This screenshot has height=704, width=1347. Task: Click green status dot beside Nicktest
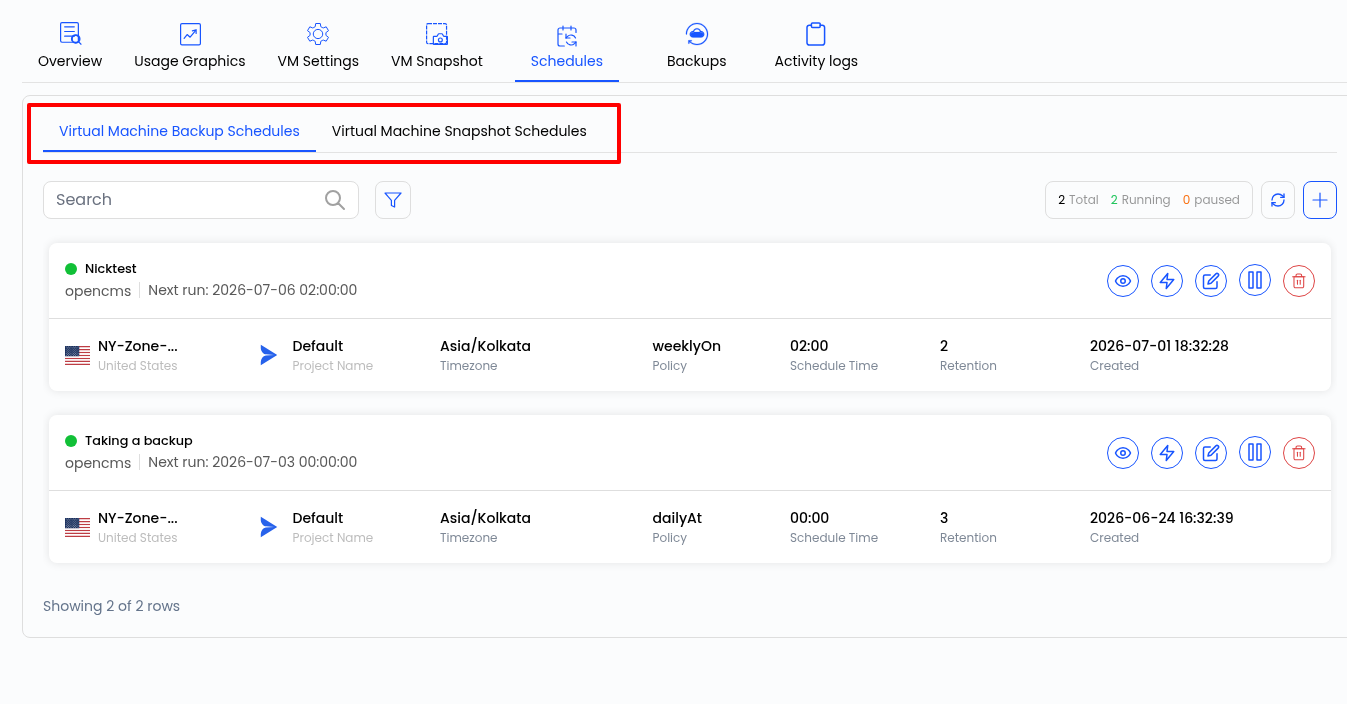point(71,269)
